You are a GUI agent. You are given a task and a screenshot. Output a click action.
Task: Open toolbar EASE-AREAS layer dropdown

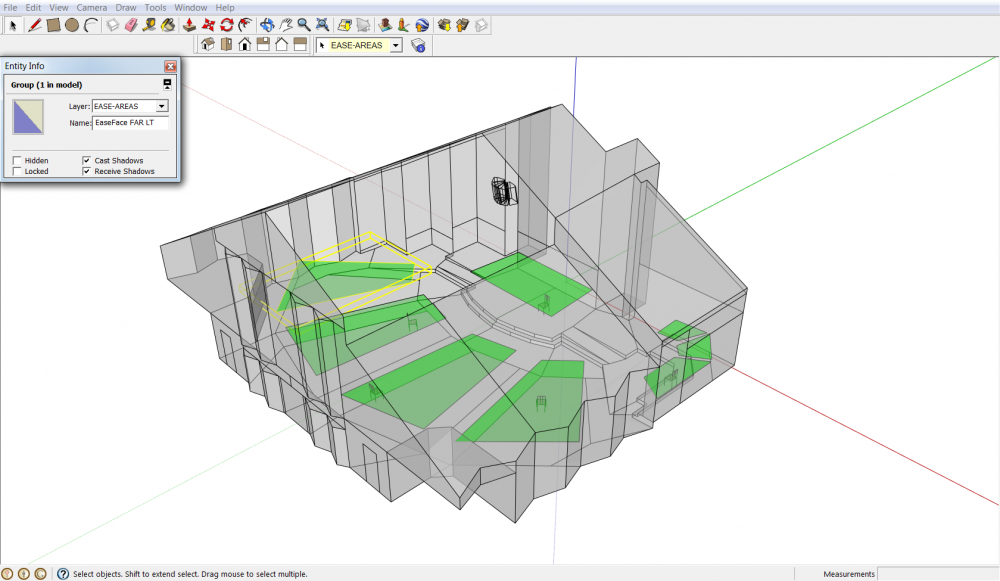point(396,45)
